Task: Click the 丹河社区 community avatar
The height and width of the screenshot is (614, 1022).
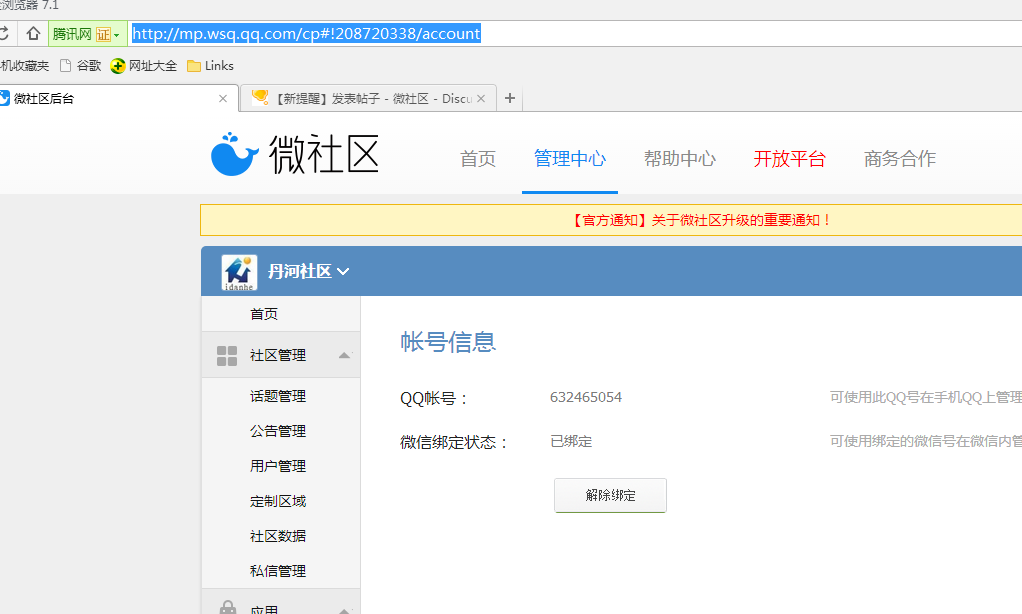Action: [x=239, y=272]
